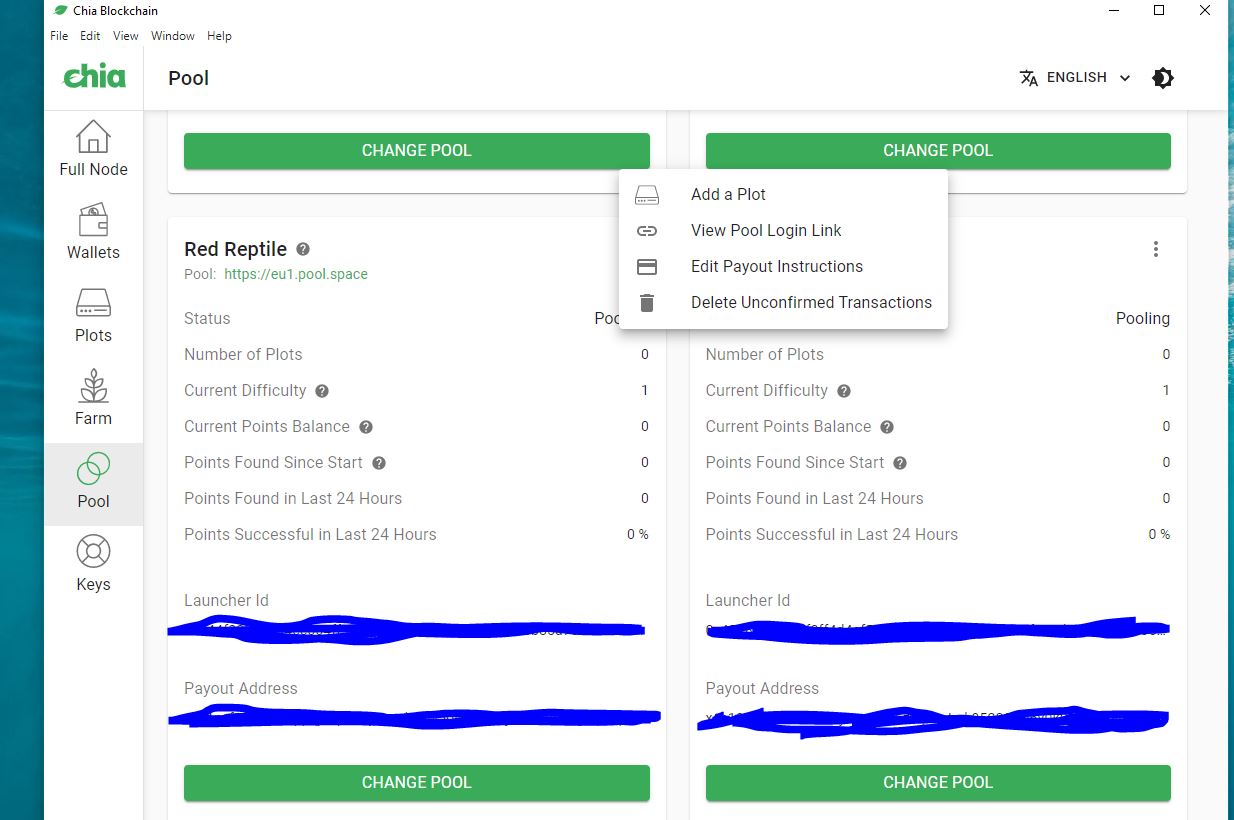Image resolution: width=1234 pixels, height=820 pixels.
Task: Click the card icon for Edit Payout Instructions
Action: pos(647,267)
